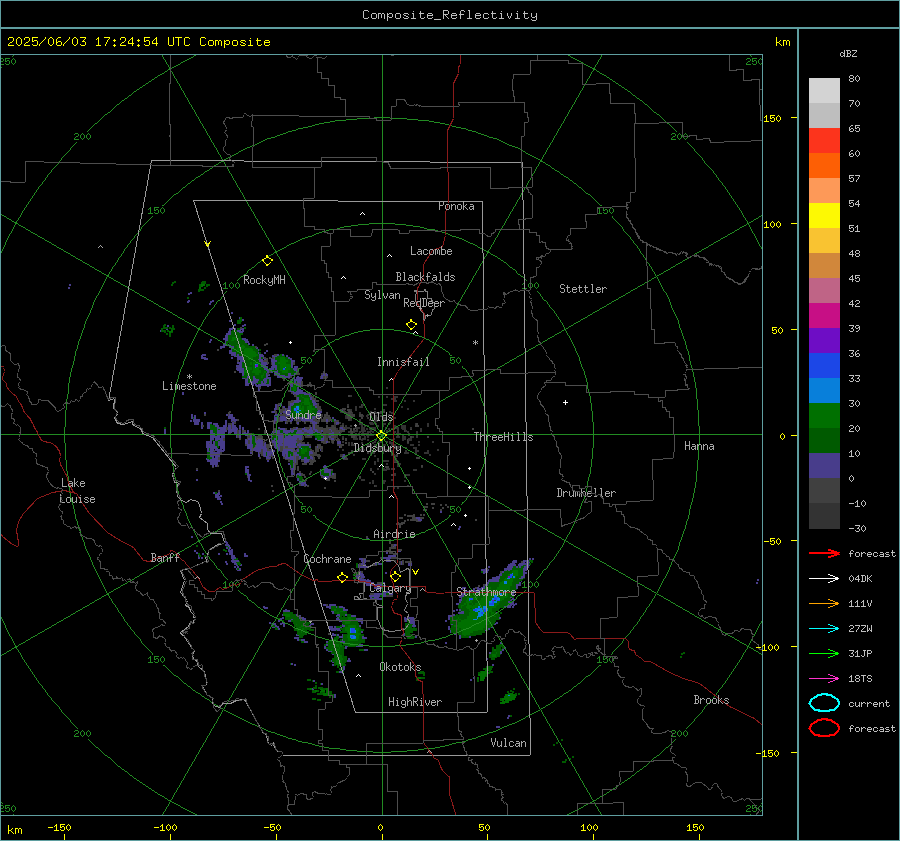Click the cyan current ellipse icon
Image resolution: width=900 pixels, height=841 pixels.
(x=824, y=703)
